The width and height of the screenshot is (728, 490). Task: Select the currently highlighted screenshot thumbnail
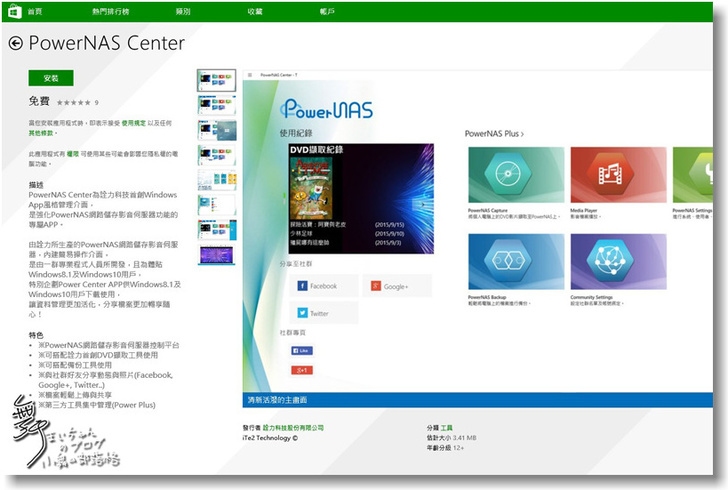point(216,80)
